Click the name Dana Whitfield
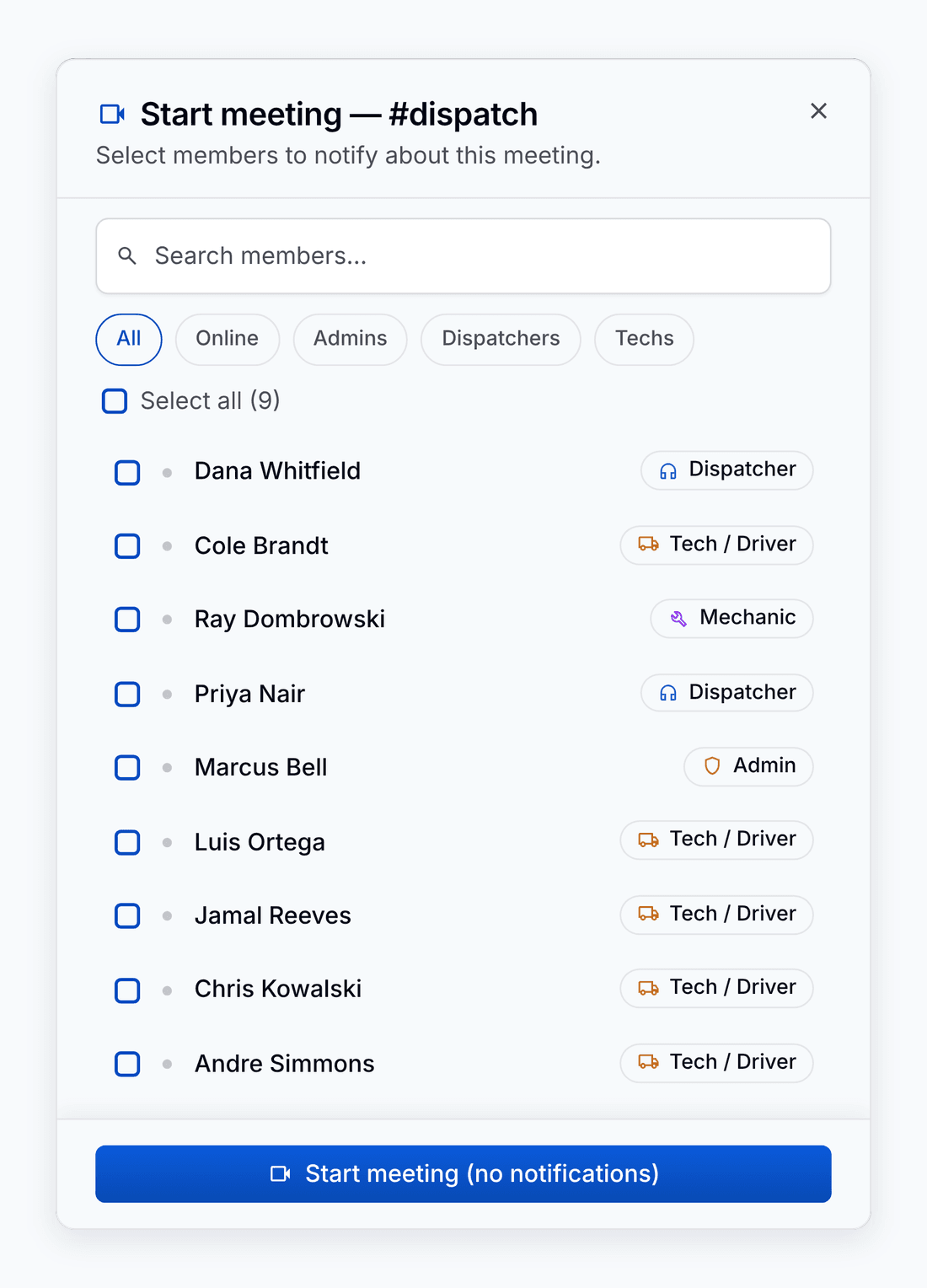 point(277,471)
